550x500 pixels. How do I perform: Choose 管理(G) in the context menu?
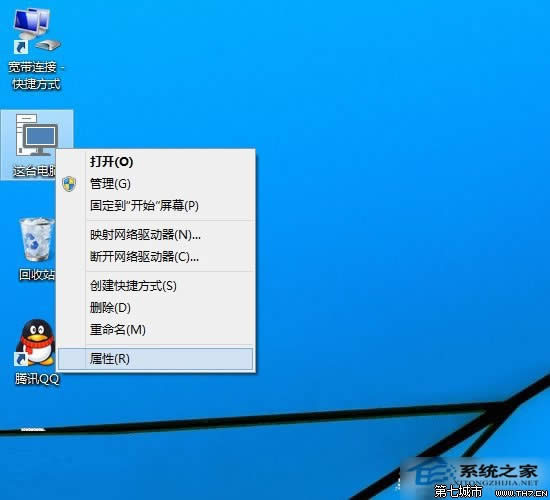[x=155, y=184]
